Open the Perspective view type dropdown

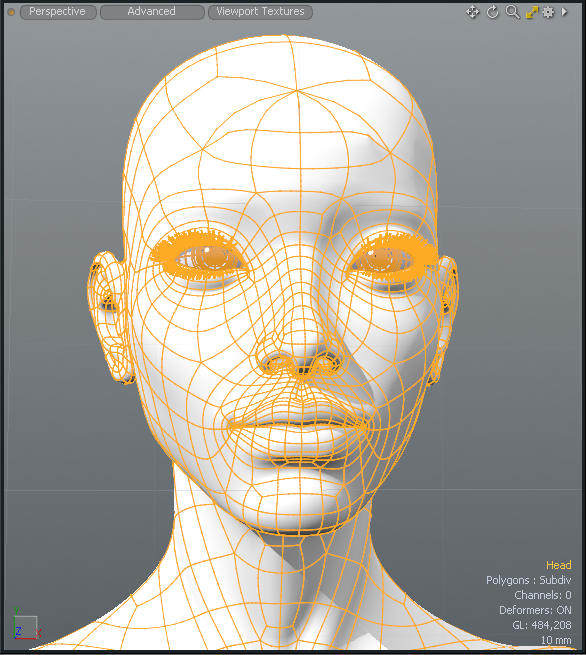click(58, 12)
